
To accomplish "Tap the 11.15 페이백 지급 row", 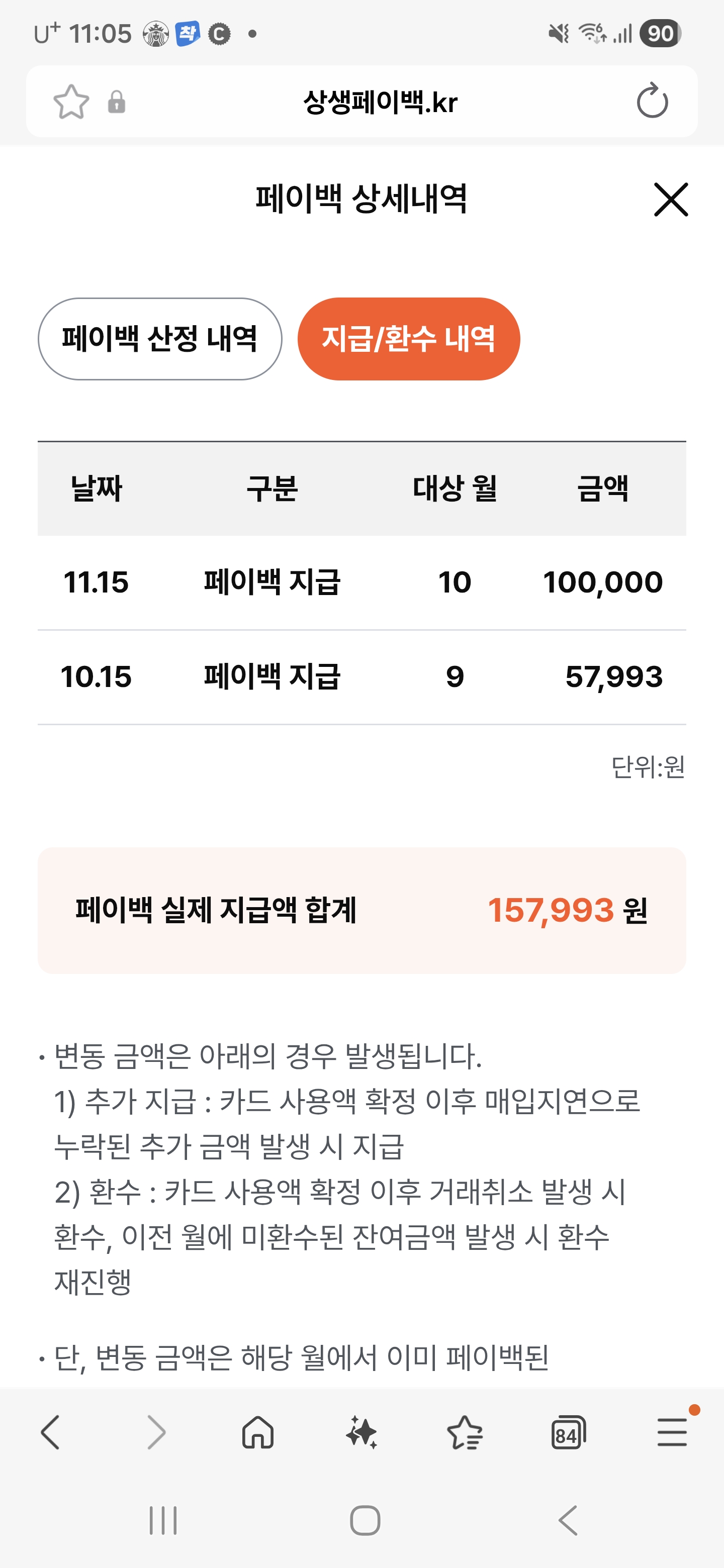I will (x=361, y=582).
